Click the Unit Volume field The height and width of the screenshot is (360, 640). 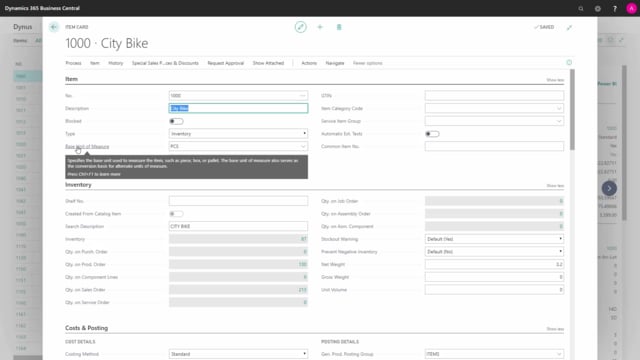click(494, 290)
